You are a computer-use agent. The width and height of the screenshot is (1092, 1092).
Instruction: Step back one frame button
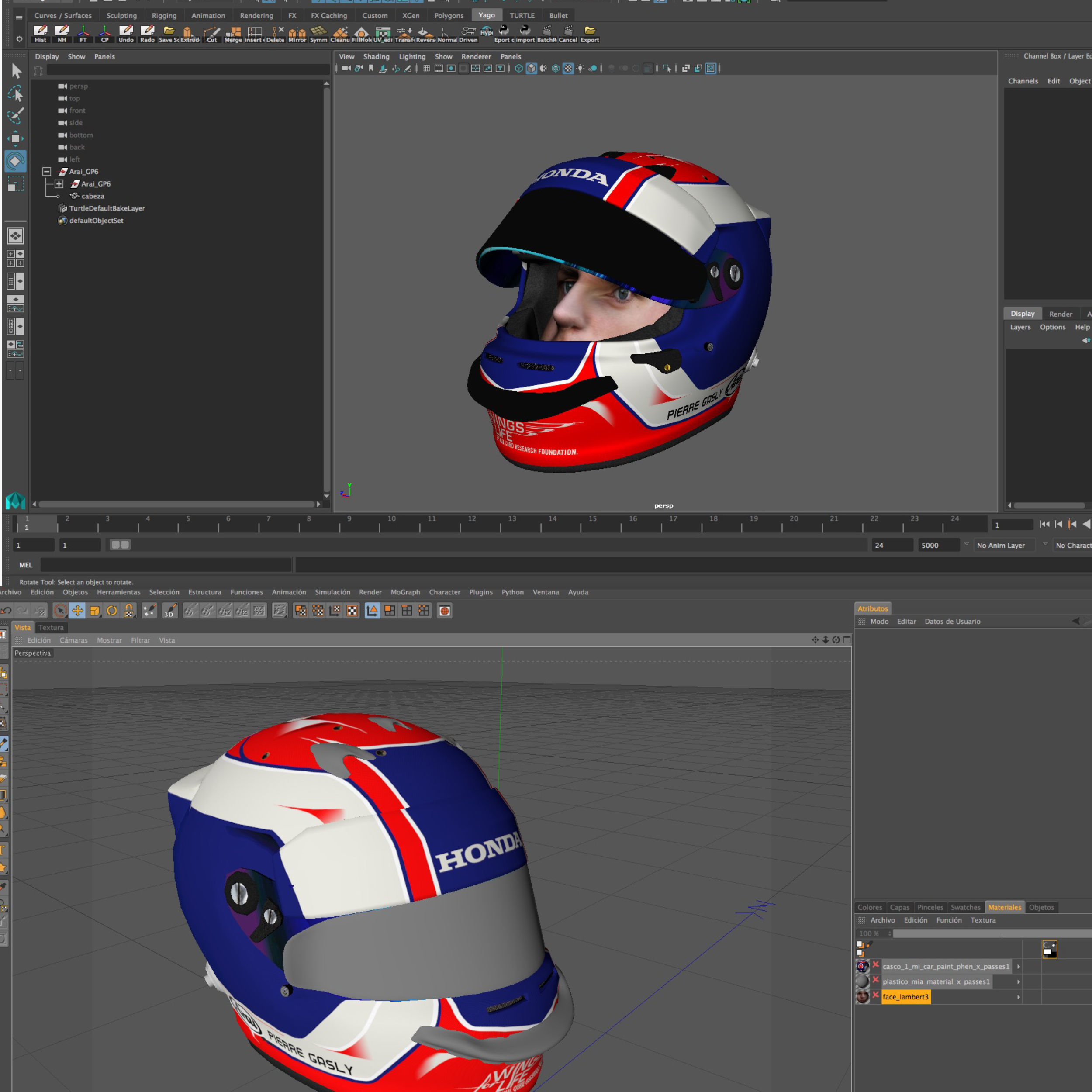coord(1058,525)
